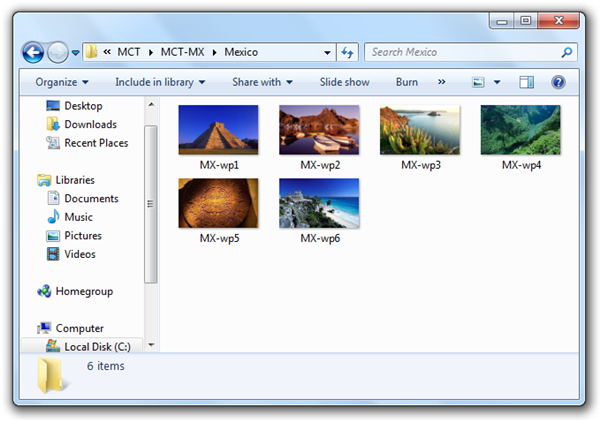
Task: Click the Back navigation arrow button
Action: 32,52
